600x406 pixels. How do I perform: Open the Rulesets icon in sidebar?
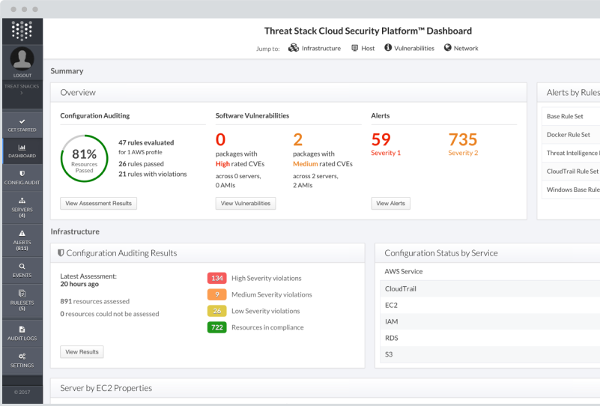(22, 300)
